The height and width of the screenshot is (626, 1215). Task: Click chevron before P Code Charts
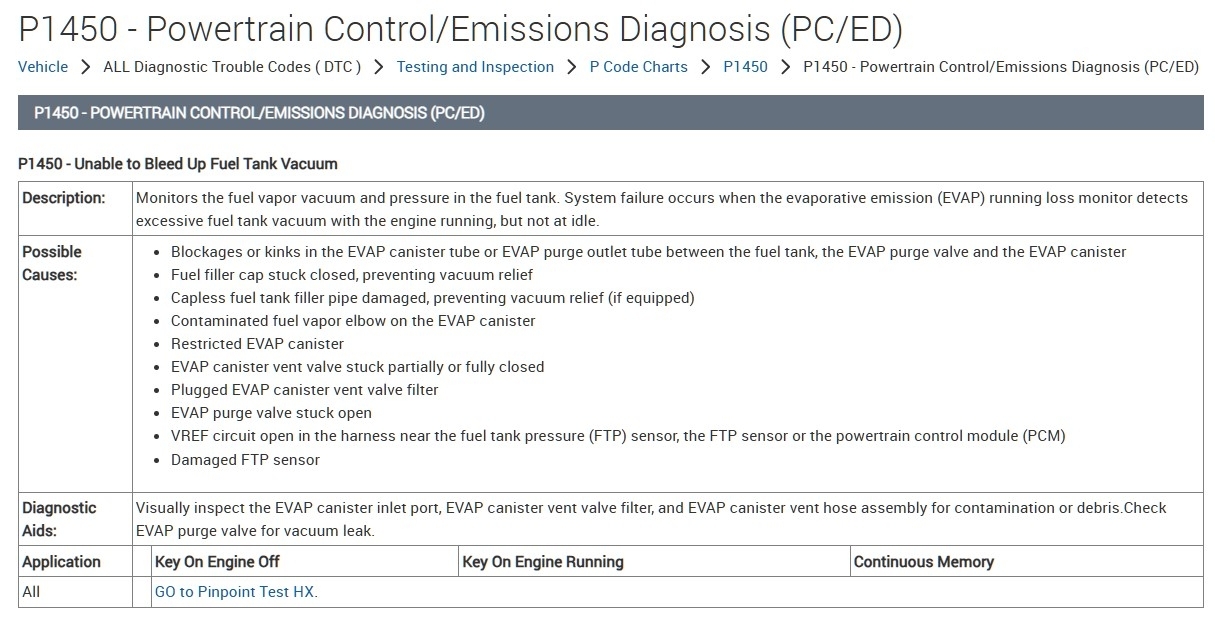pos(572,67)
